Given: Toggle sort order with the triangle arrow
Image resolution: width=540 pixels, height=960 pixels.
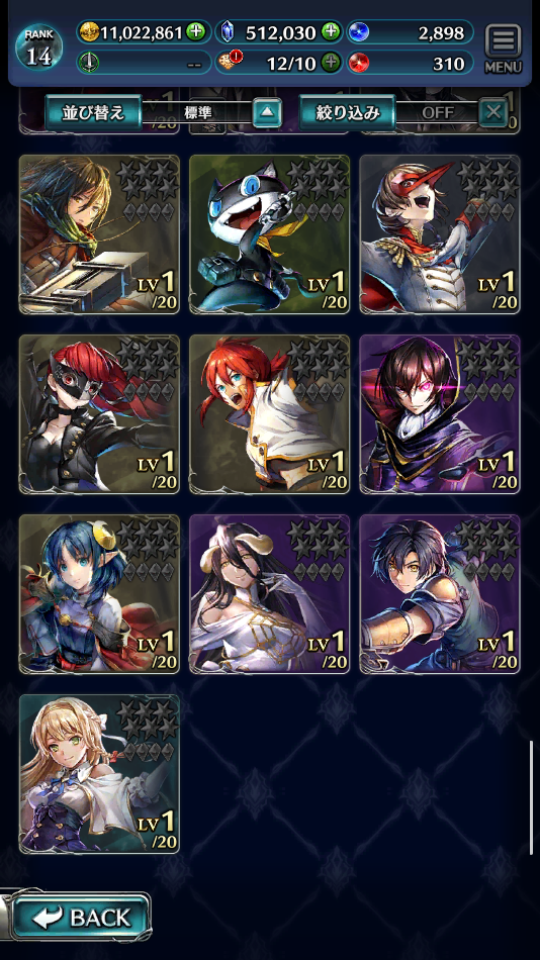Looking at the screenshot, I should [x=267, y=113].
